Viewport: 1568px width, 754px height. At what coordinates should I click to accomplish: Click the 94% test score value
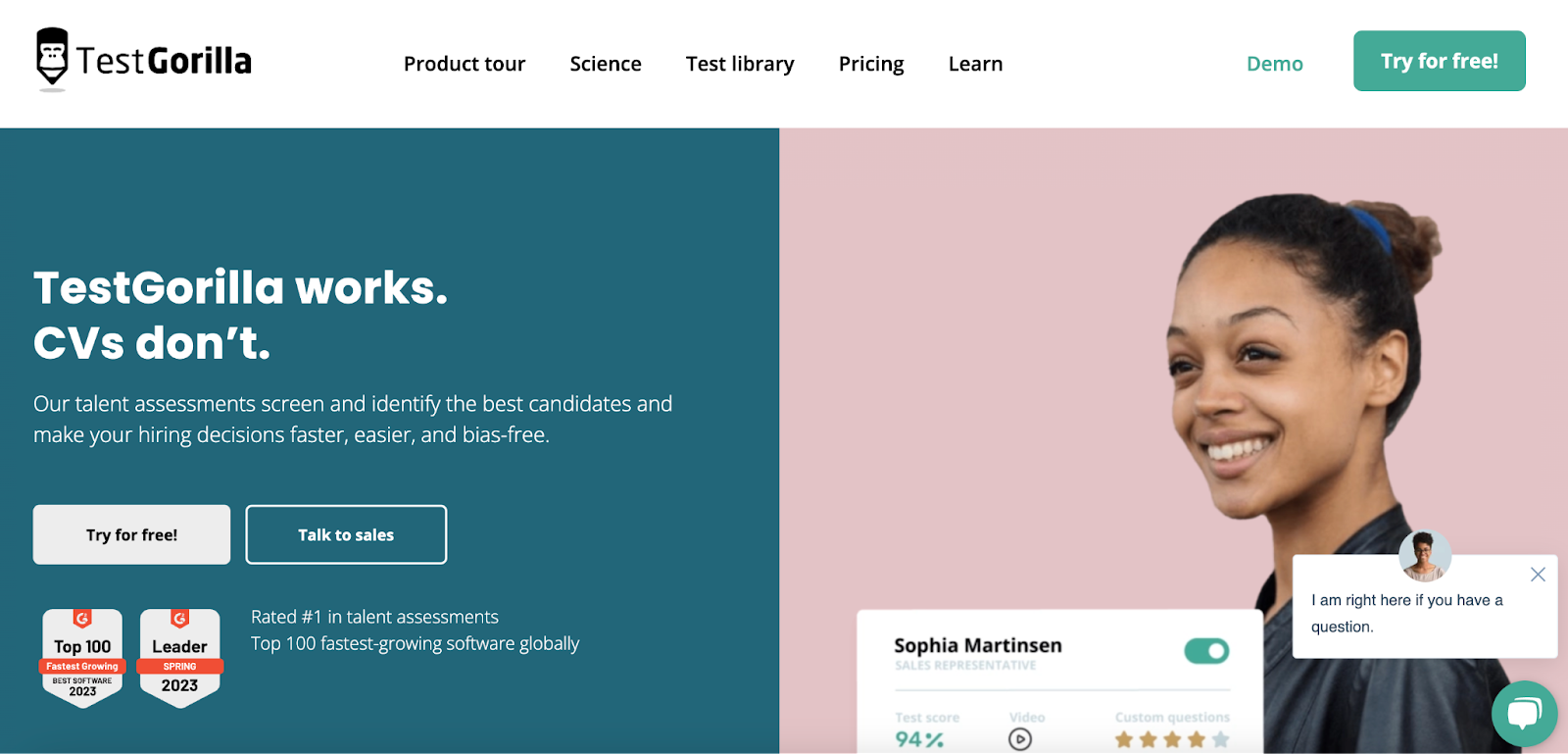pyautogui.click(x=919, y=739)
